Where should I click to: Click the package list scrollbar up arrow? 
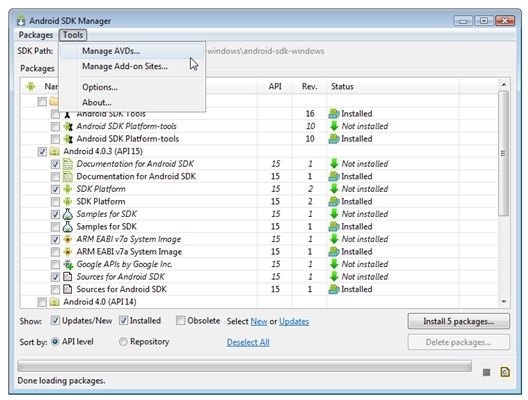(504, 85)
